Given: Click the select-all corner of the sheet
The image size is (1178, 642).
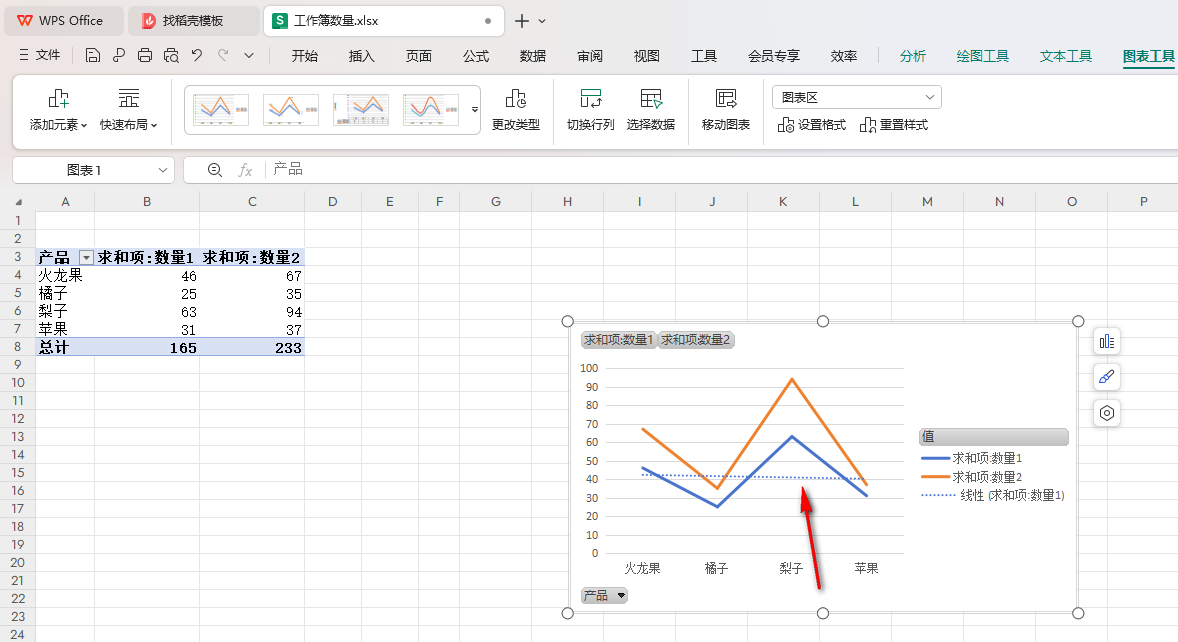Looking at the screenshot, I should tap(18, 201).
